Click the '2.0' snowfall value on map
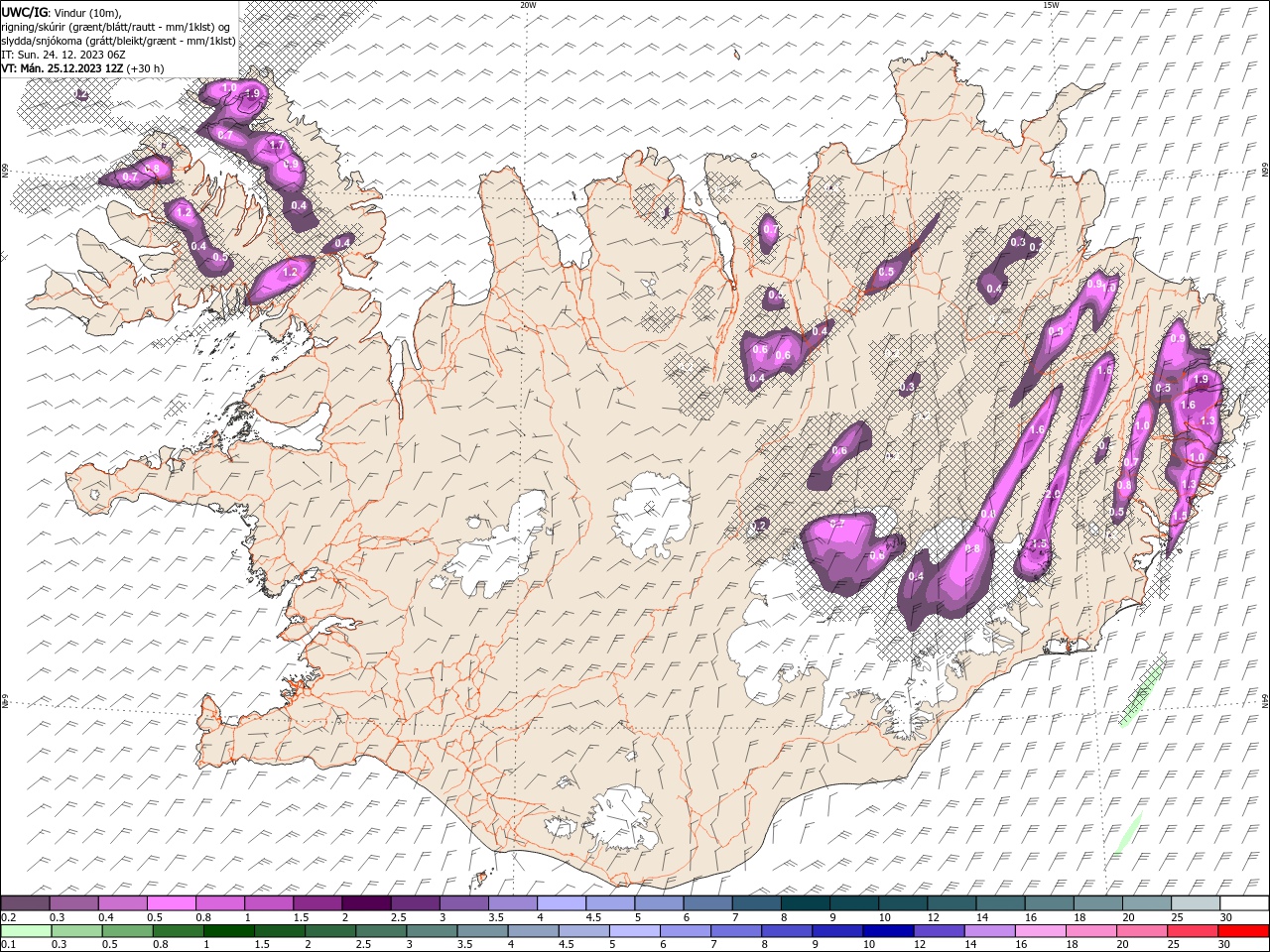This screenshot has height=952, width=1270. coord(1053,494)
